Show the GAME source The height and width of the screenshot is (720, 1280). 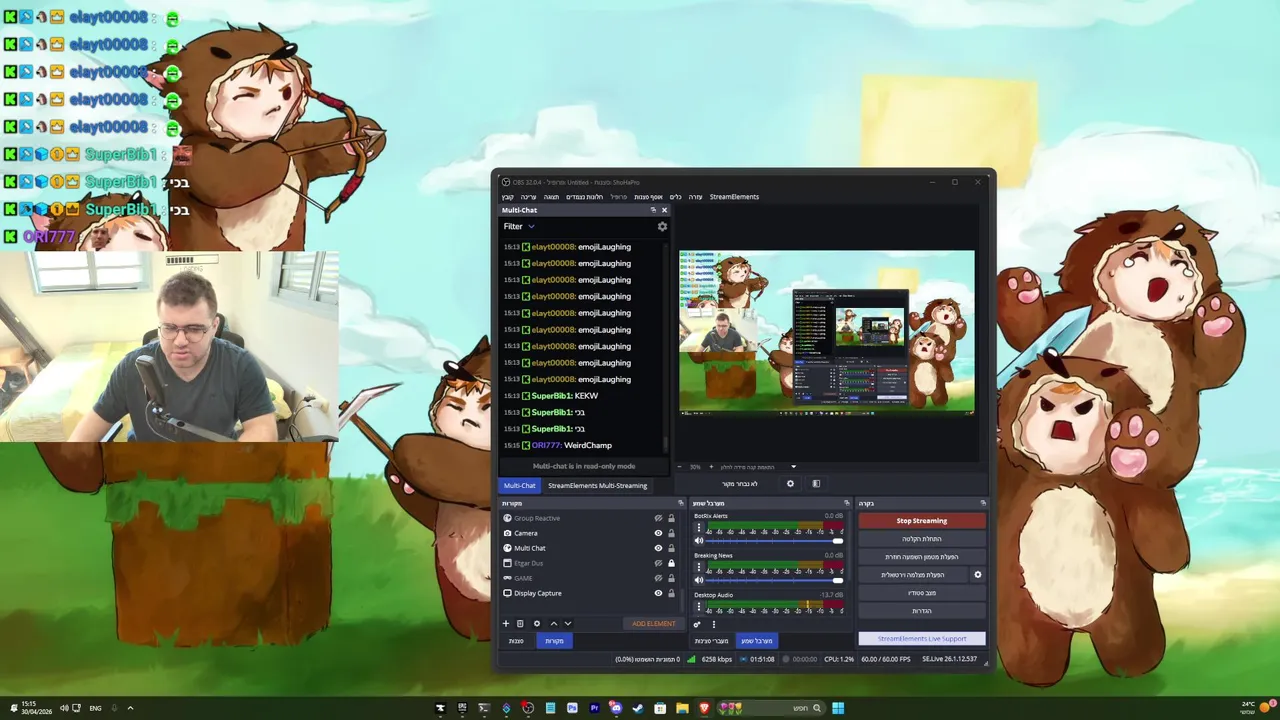pos(658,578)
